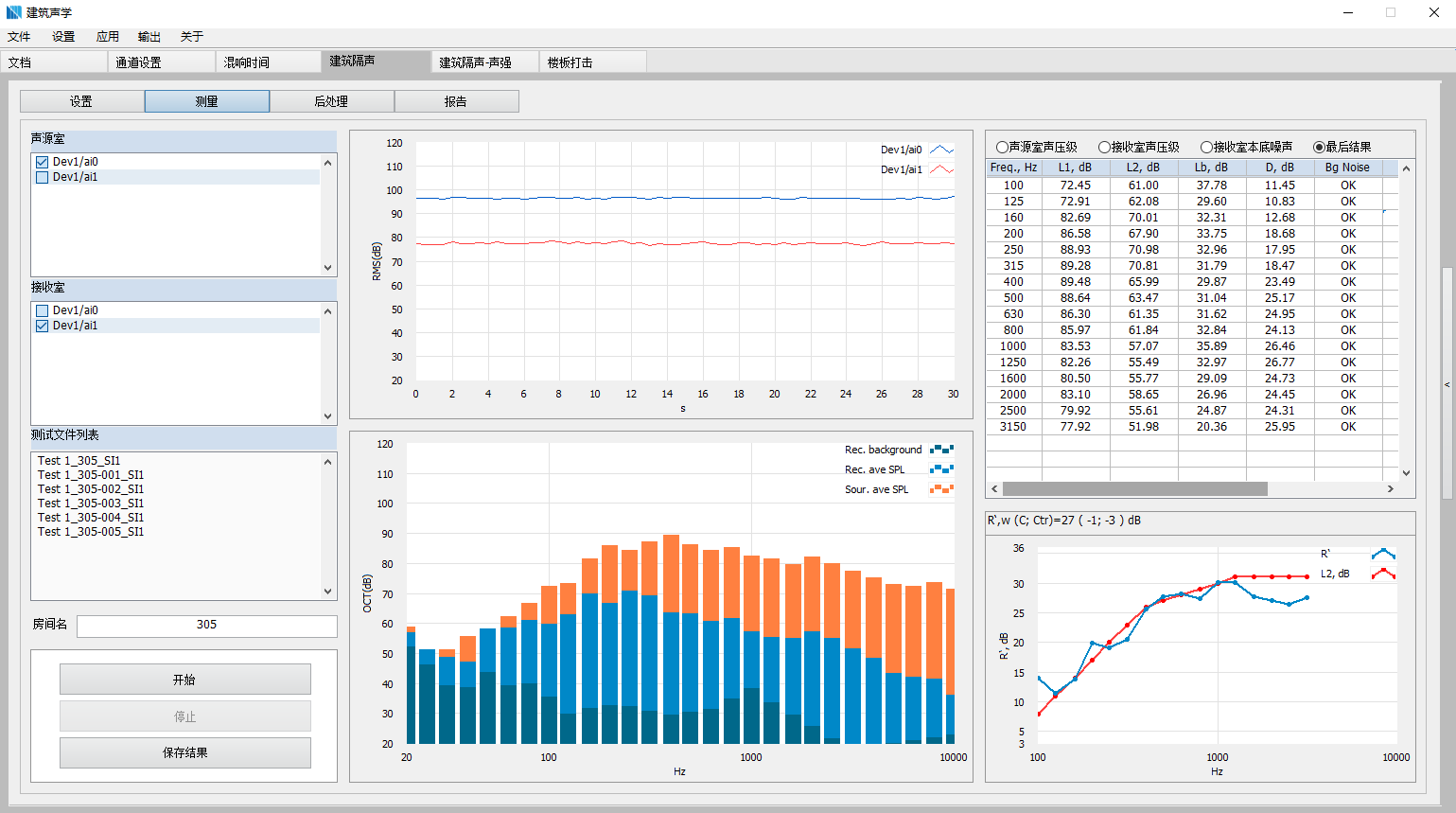Screen dimensions: 1456x813
Task: Click the 保存结果 button
Action: point(185,752)
